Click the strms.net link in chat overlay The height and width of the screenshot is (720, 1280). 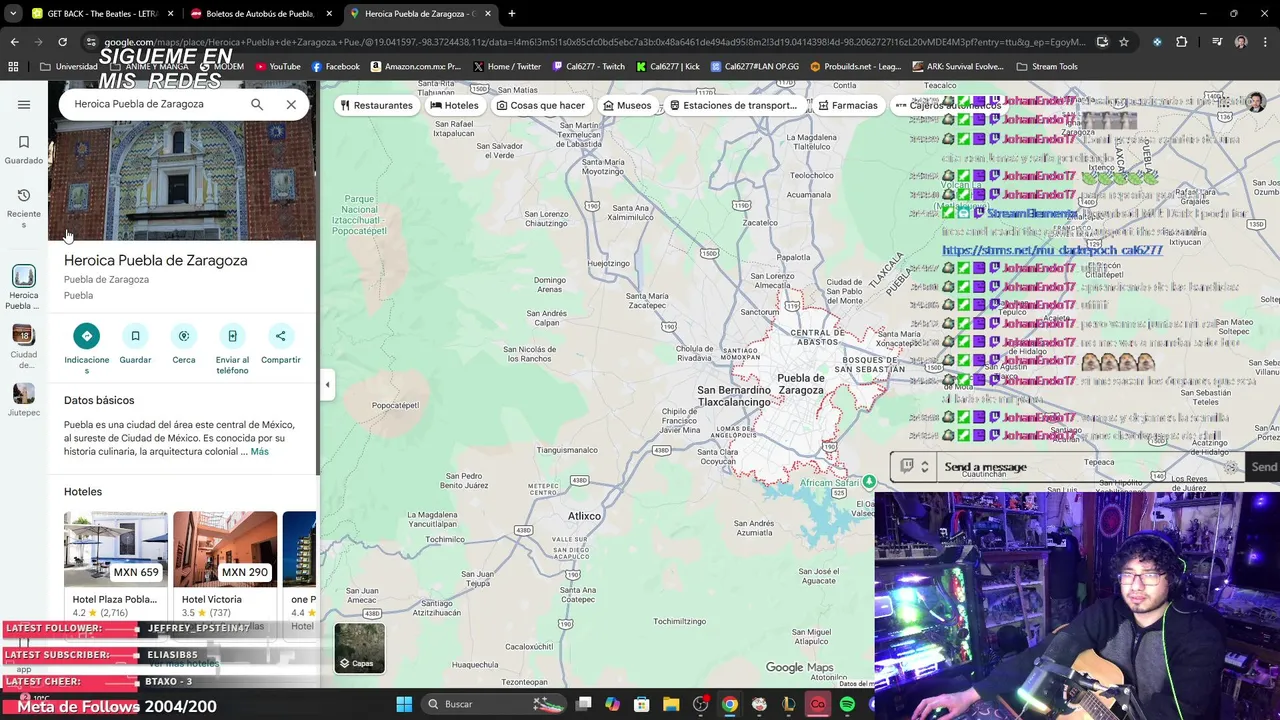(x=1052, y=250)
